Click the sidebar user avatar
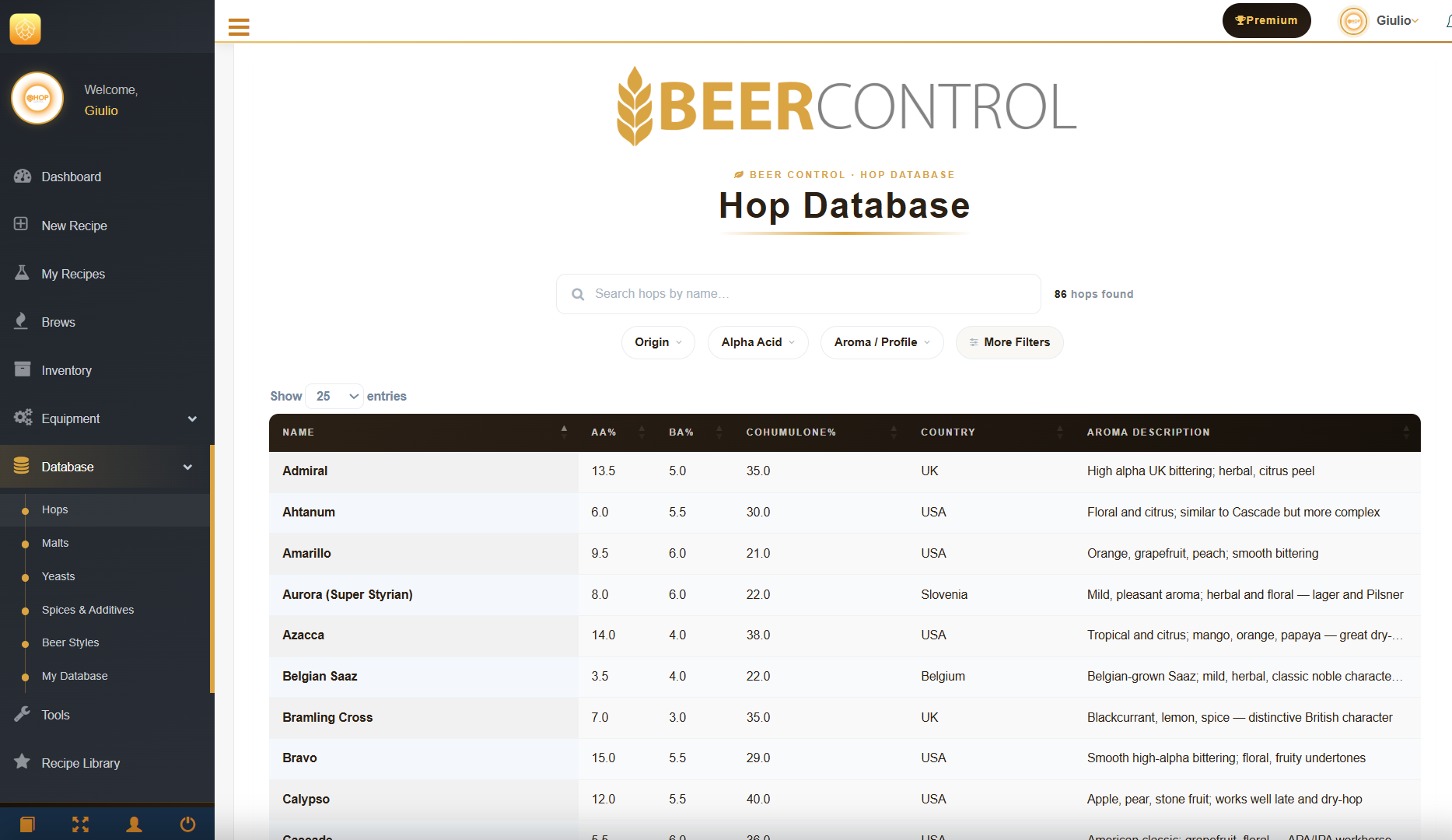Image resolution: width=1452 pixels, height=840 pixels. tap(37, 98)
